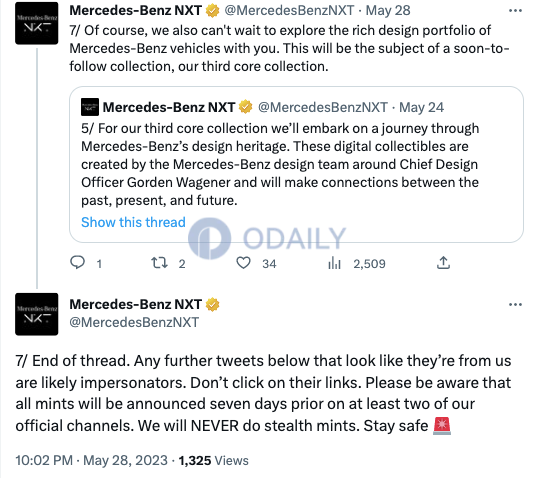Open the avatar on the End of thread tweet
Screen dimensions: 535x478
37,314
